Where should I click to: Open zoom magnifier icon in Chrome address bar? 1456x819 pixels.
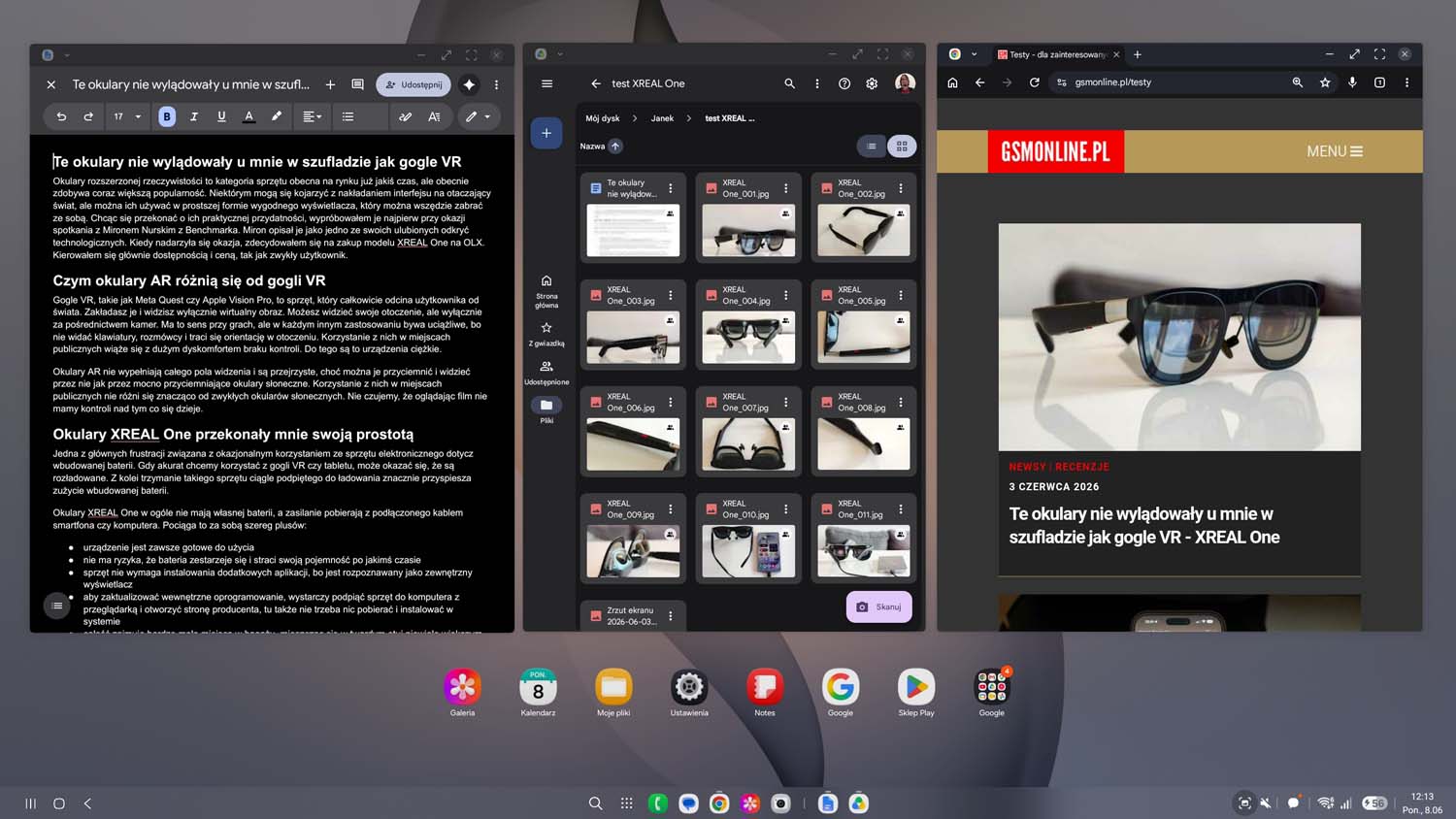pyautogui.click(x=1297, y=82)
